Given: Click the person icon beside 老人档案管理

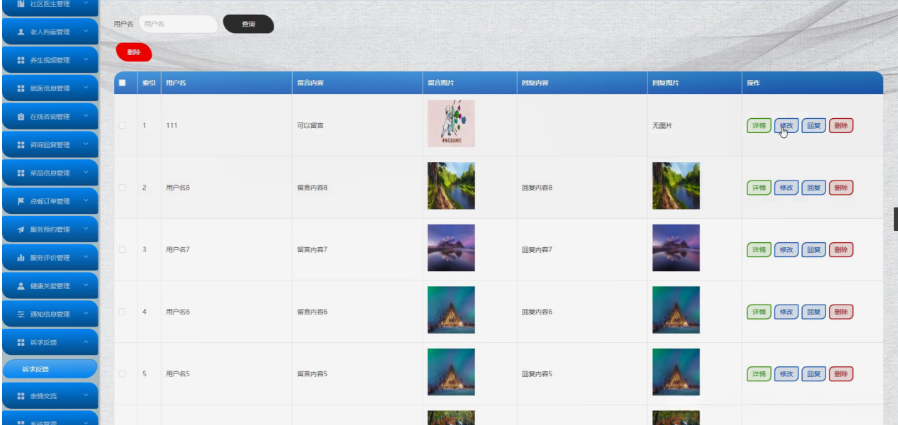Looking at the screenshot, I should [x=21, y=32].
